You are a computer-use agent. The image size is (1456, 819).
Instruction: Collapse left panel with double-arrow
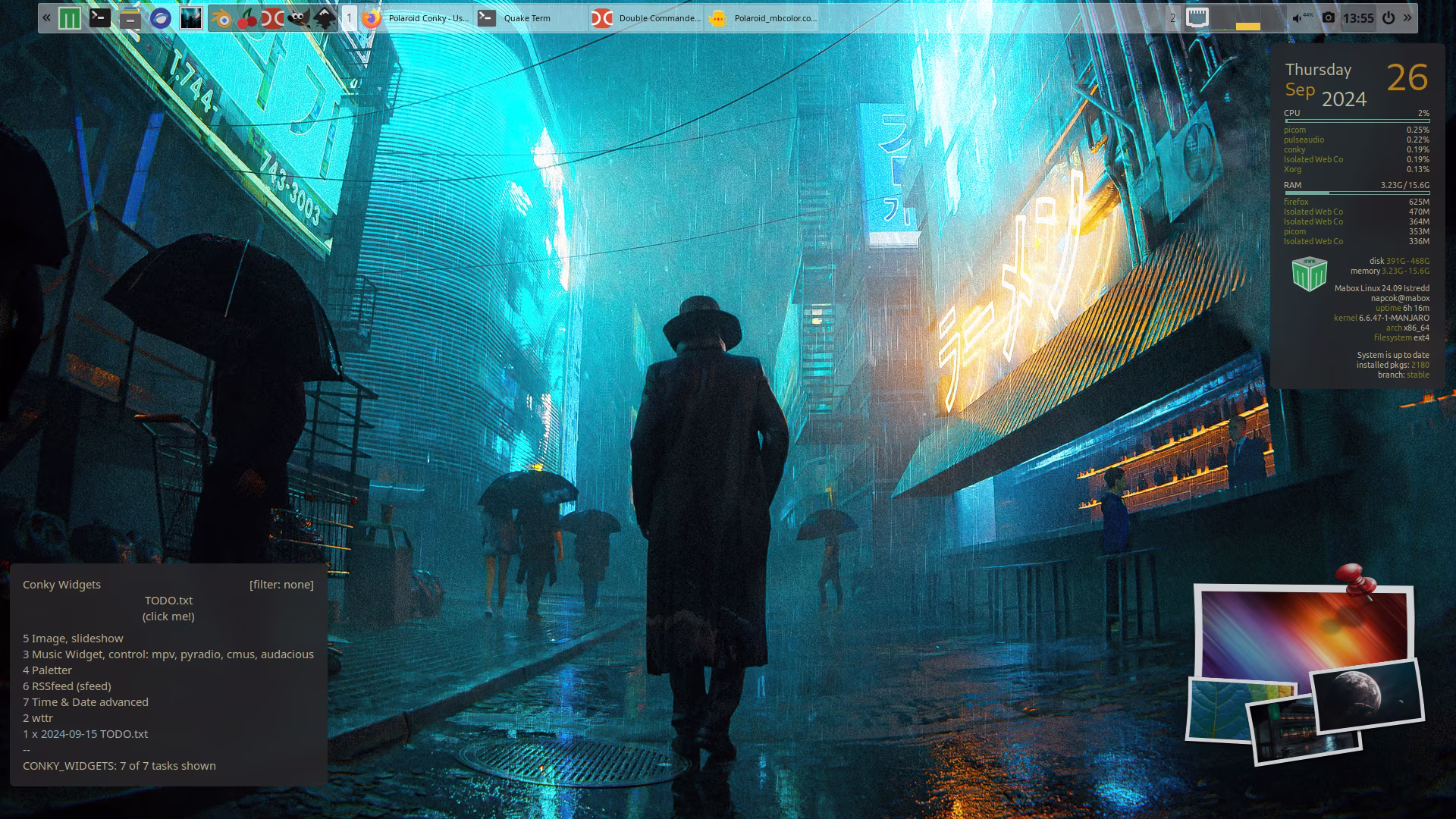(x=47, y=18)
